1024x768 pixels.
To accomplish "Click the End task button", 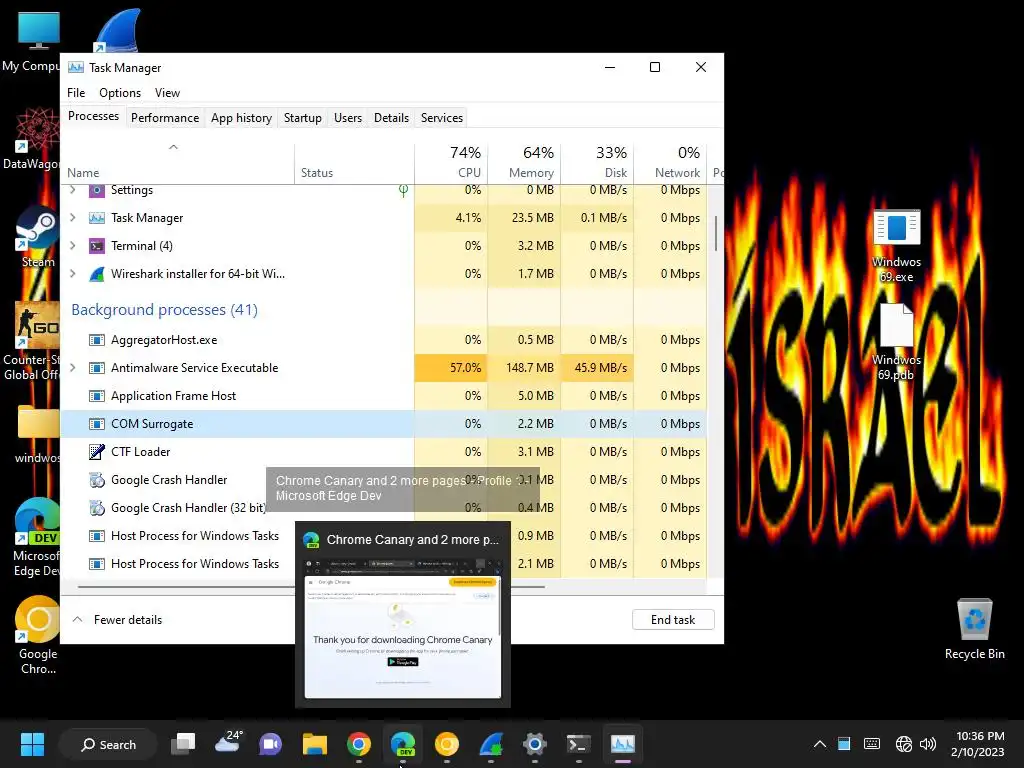I will pos(673,620).
